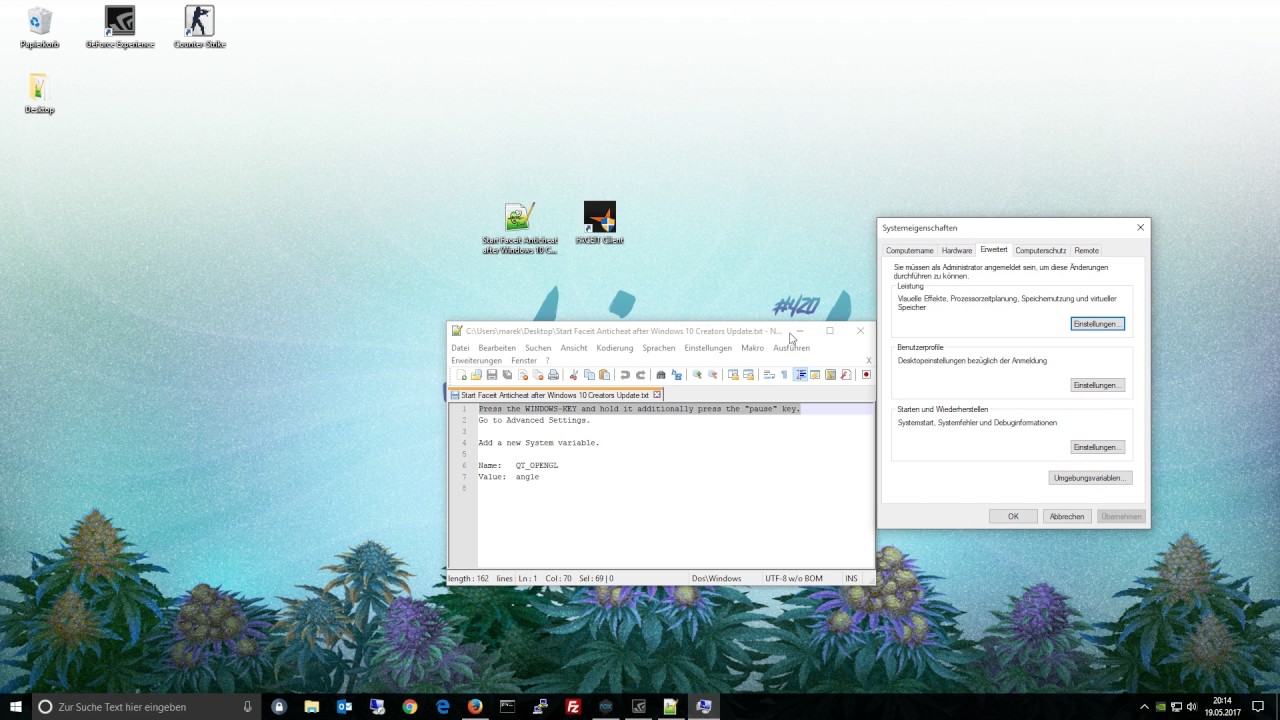Click the line 'Value: angle'
Image resolution: width=1280 pixels, height=720 pixels.
pos(508,477)
